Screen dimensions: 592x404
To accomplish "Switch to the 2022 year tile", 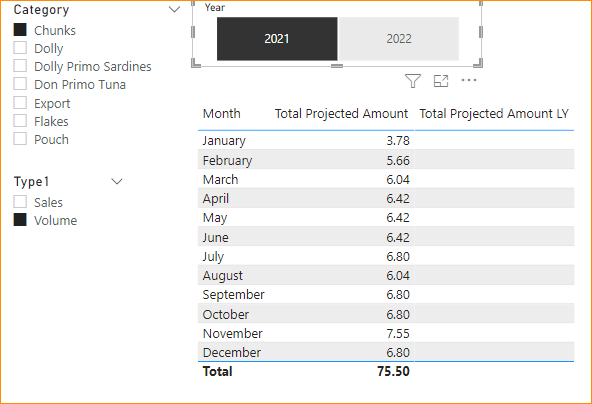I will click(x=399, y=39).
